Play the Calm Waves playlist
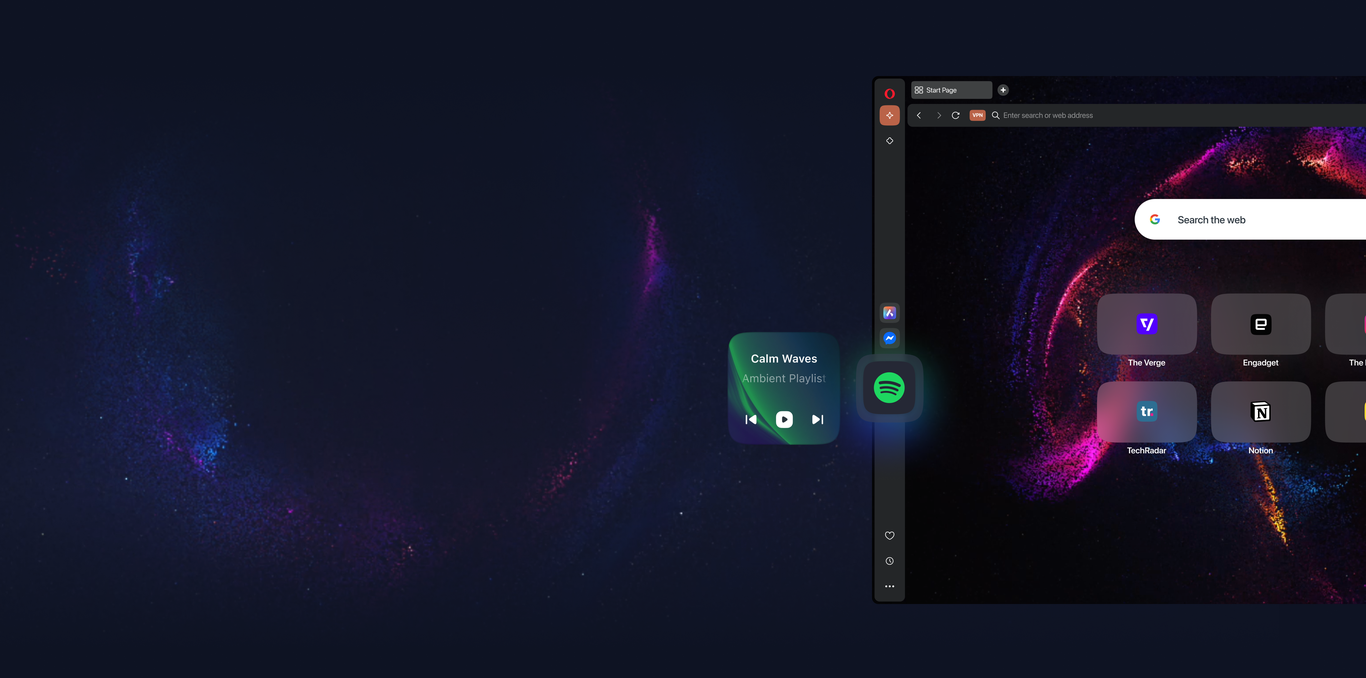The height and width of the screenshot is (678, 1366). click(784, 419)
